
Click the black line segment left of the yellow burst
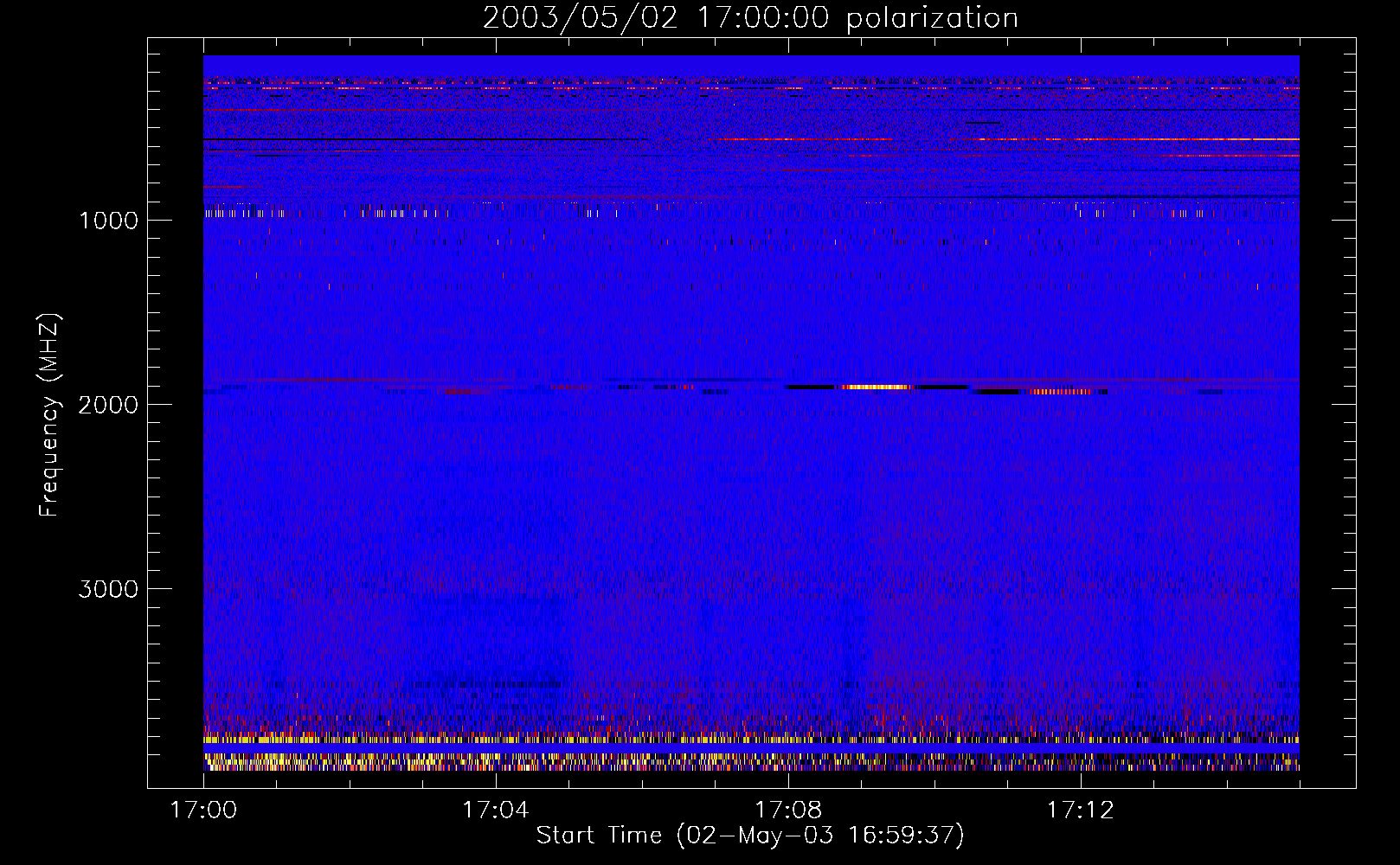pyautogui.click(x=811, y=387)
